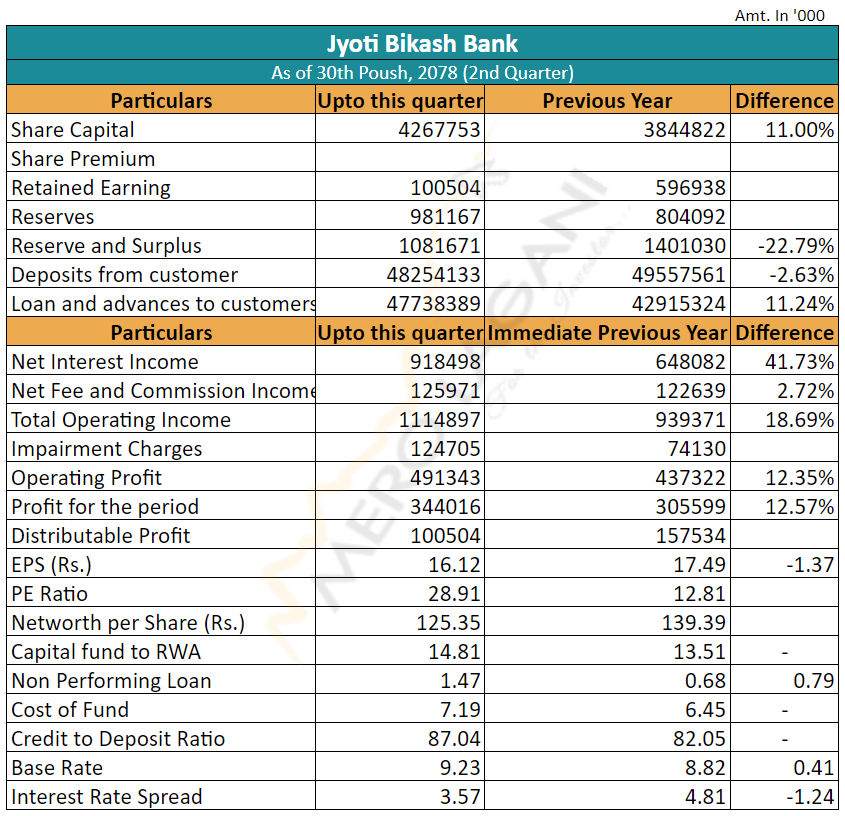Select the value 918498

click(x=445, y=362)
